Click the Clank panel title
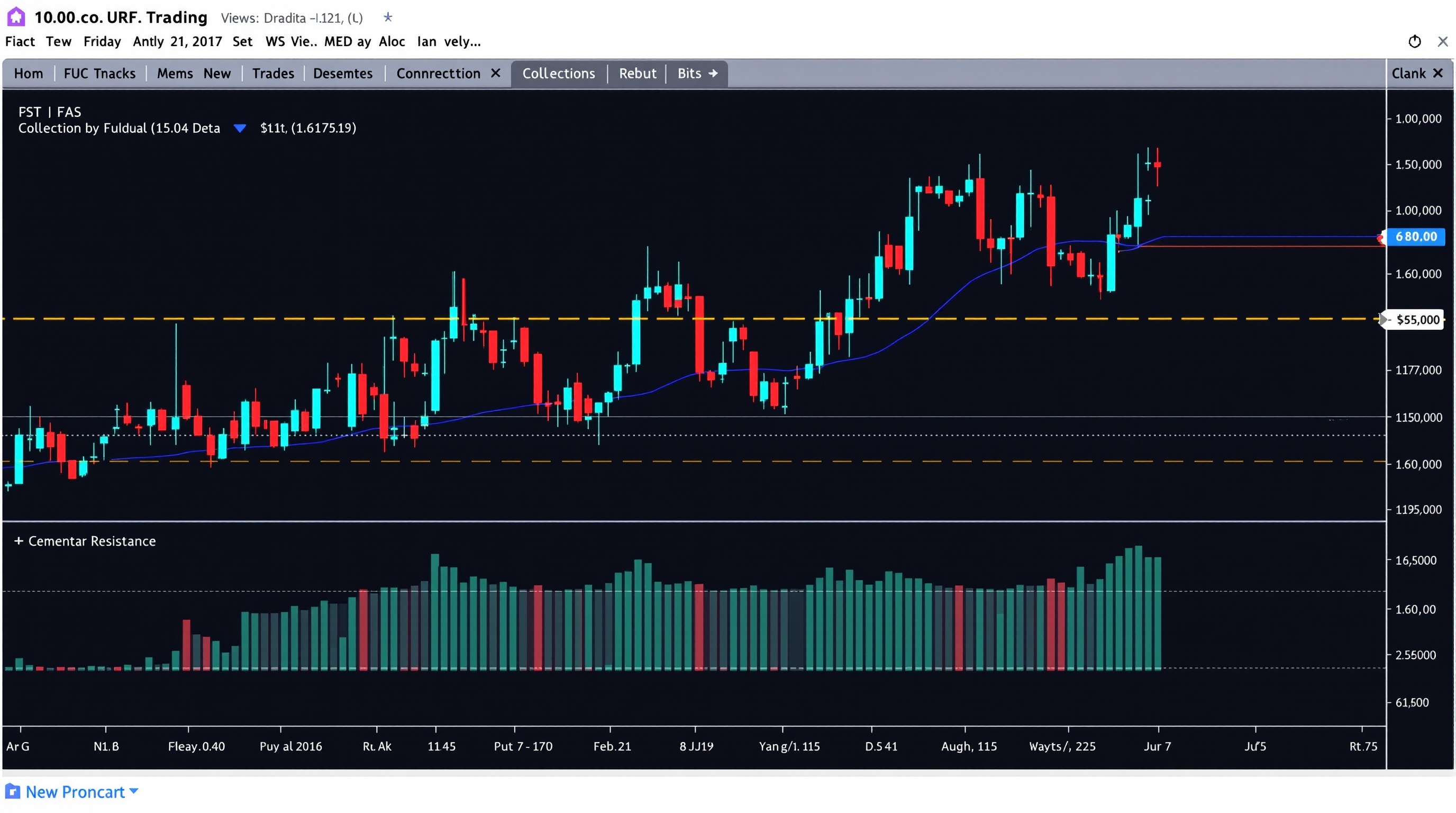Screen dimensions: 1456x813 (x=1408, y=74)
